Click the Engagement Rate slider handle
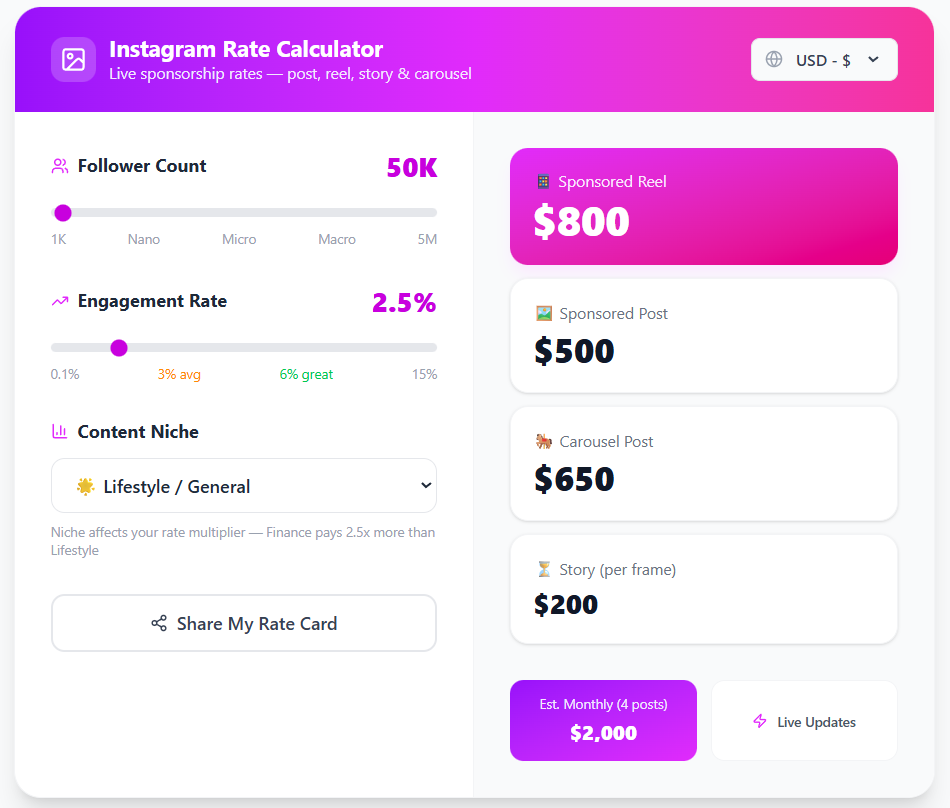950x808 pixels. pyautogui.click(x=119, y=347)
